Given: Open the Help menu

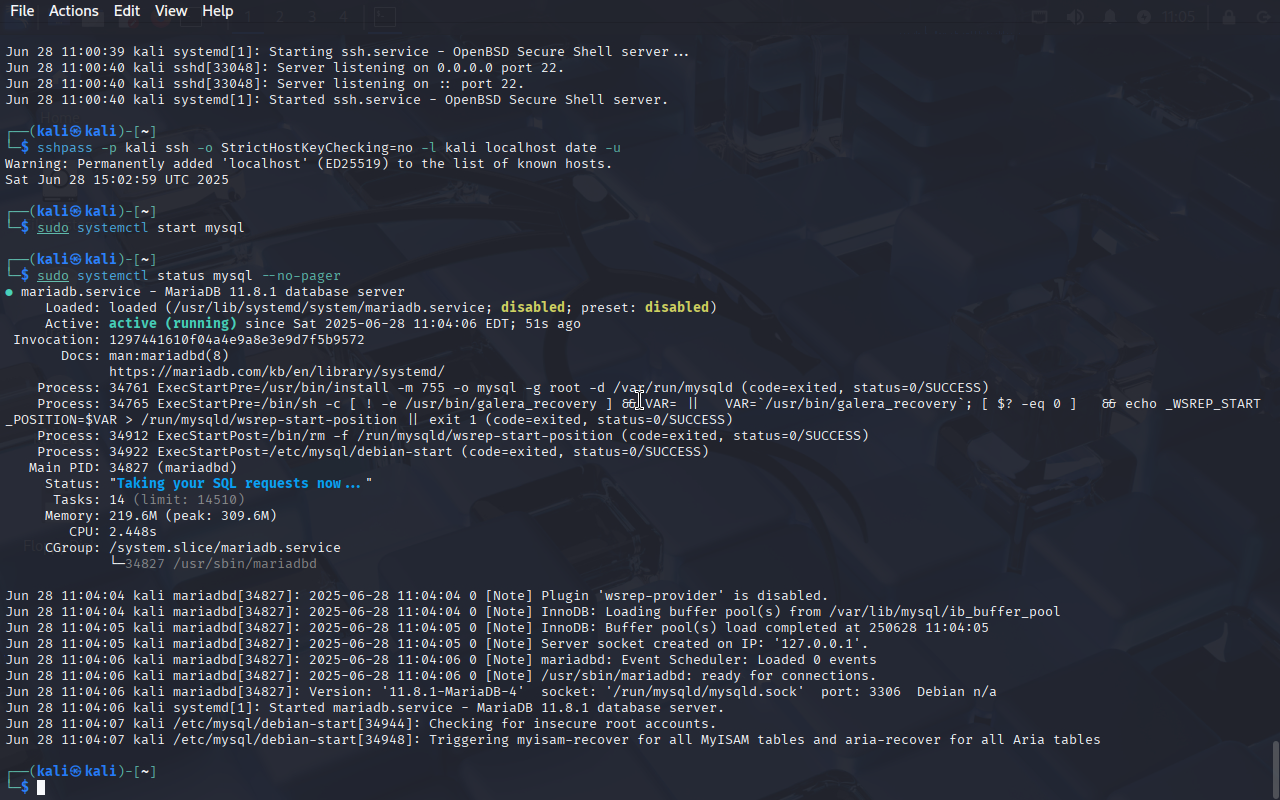Looking at the screenshot, I should 217,11.
